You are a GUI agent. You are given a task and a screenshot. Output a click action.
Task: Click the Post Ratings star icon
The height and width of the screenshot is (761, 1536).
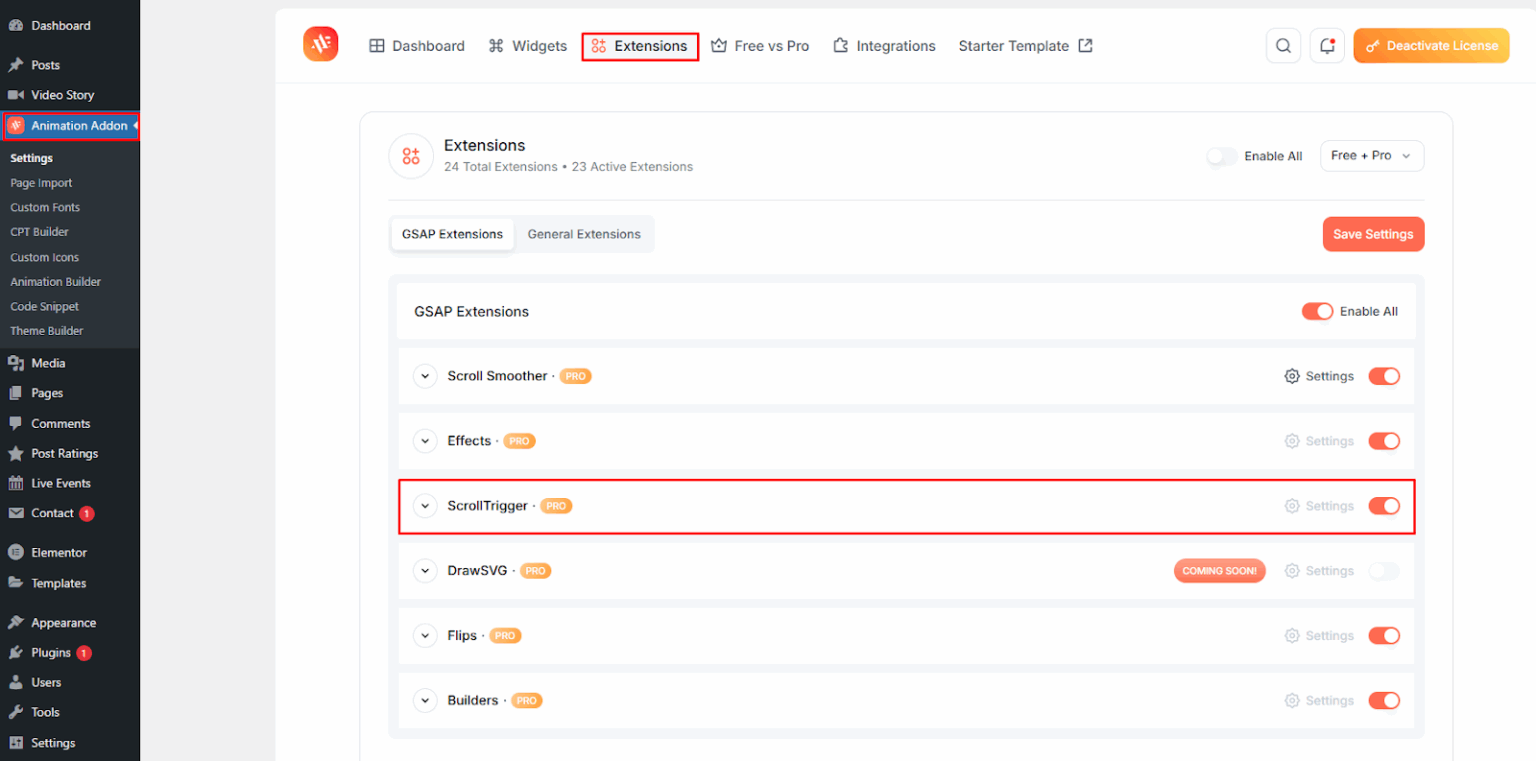pyautogui.click(x=16, y=453)
